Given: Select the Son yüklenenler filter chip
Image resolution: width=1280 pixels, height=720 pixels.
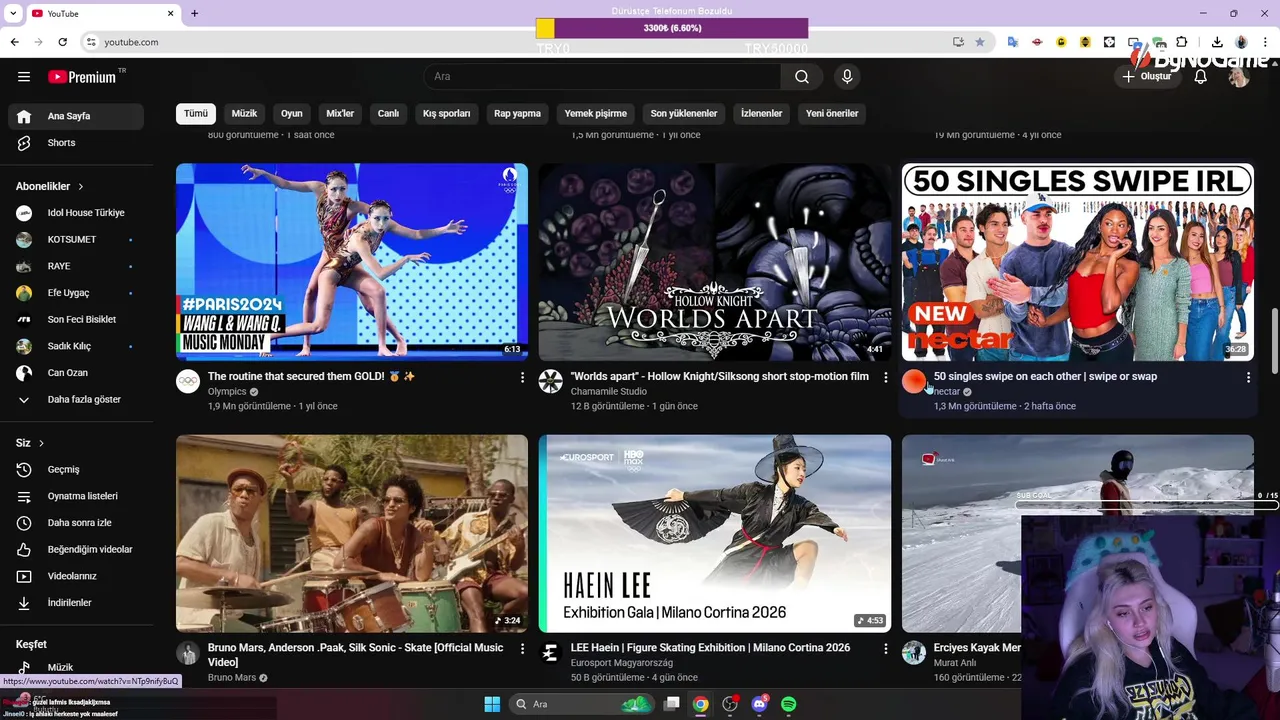Looking at the screenshot, I should click(684, 113).
